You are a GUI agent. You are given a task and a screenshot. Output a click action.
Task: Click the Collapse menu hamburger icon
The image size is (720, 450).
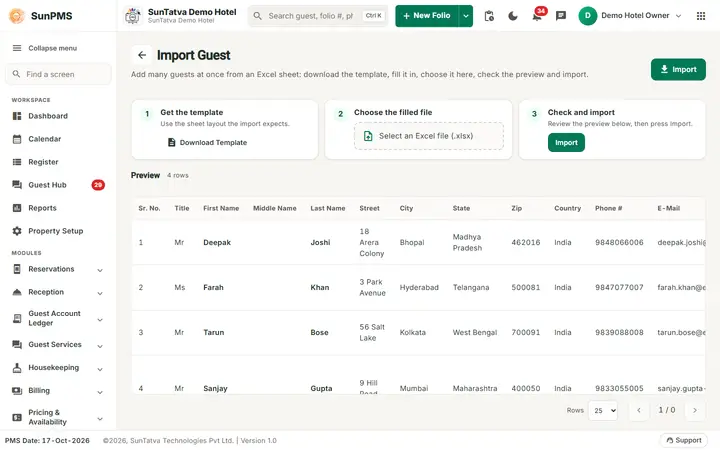click(17, 48)
